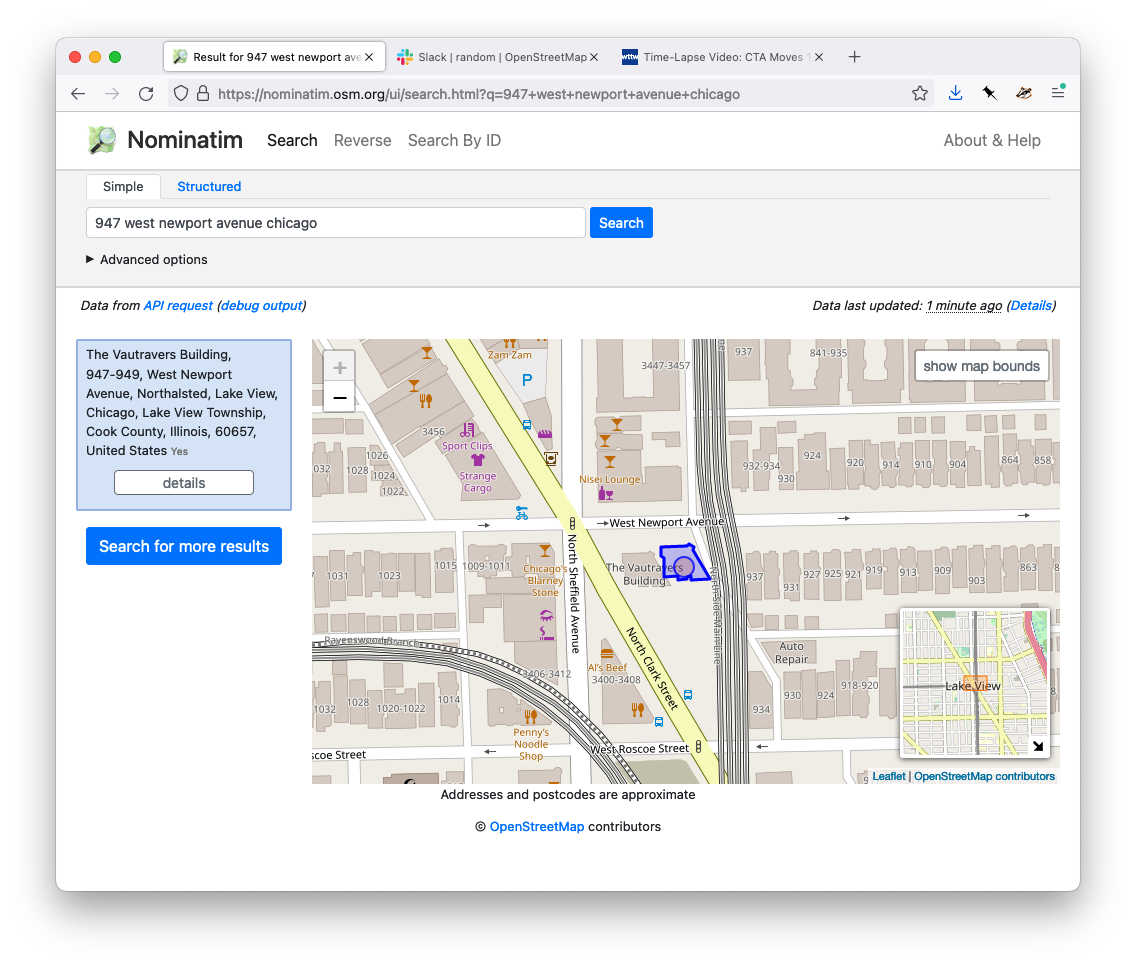Open the Leaflet attribution link
The width and height of the screenshot is (1136, 965).
tap(888, 776)
